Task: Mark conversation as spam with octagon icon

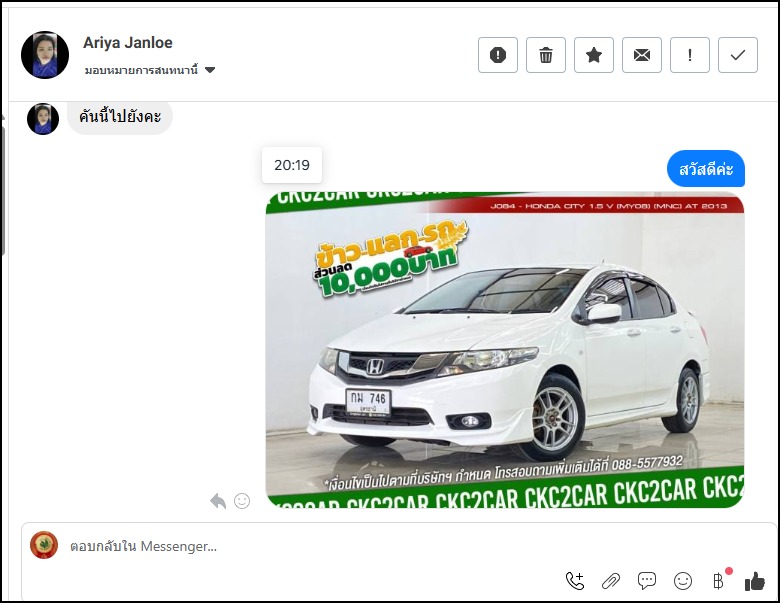Action: coord(498,55)
